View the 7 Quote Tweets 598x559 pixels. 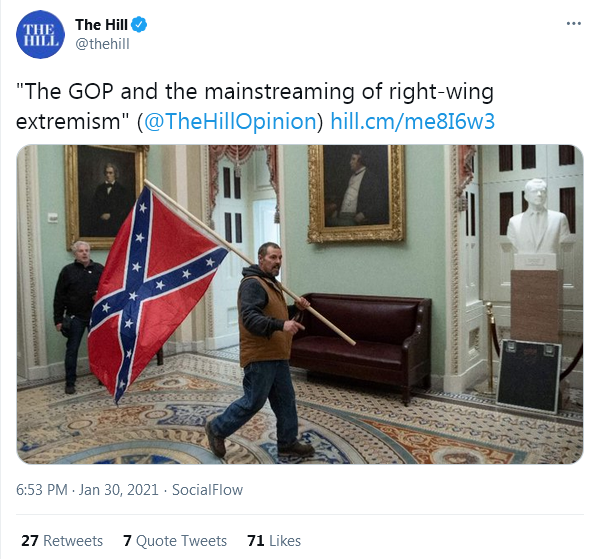tap(175, 541)
